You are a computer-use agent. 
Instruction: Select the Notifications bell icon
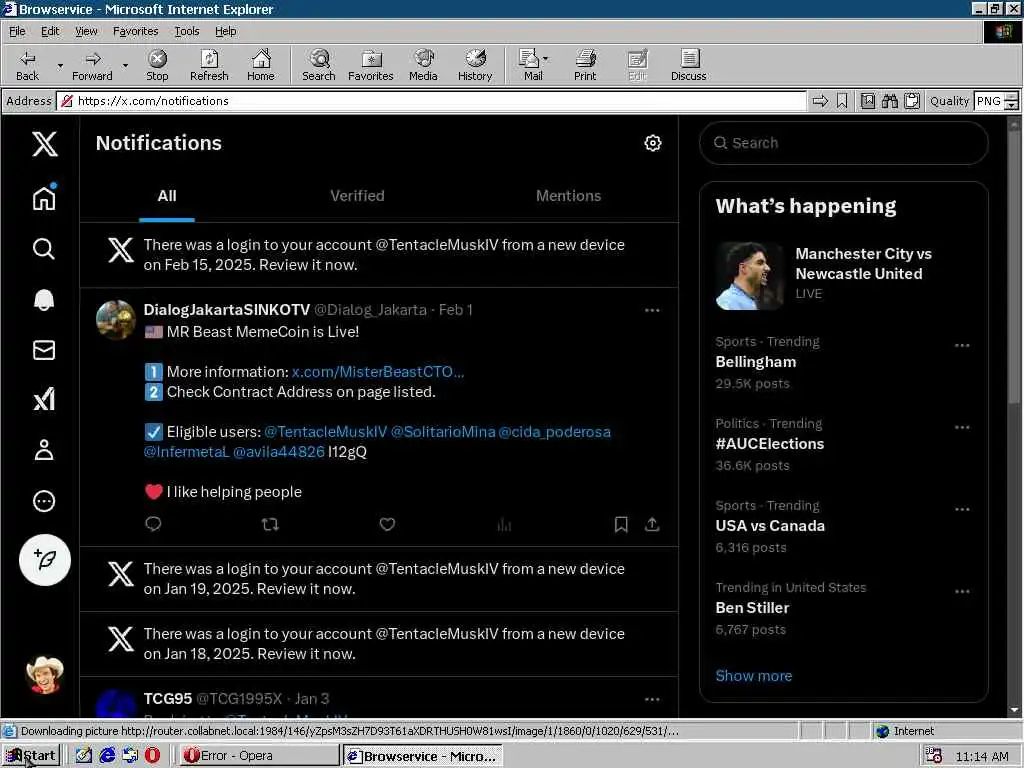point(44,299)
